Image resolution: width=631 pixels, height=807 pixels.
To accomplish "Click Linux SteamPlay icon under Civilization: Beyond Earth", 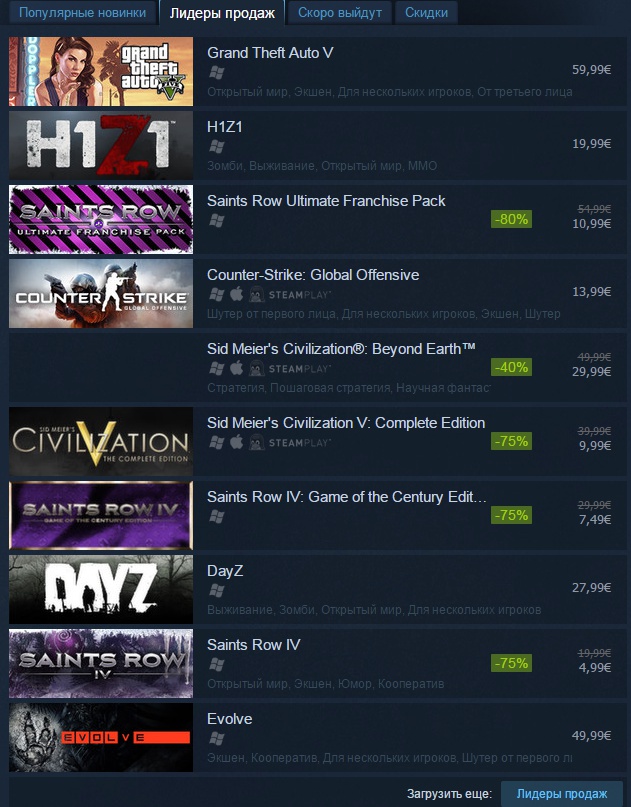I will pyautogui.click(x=256, y=369).
